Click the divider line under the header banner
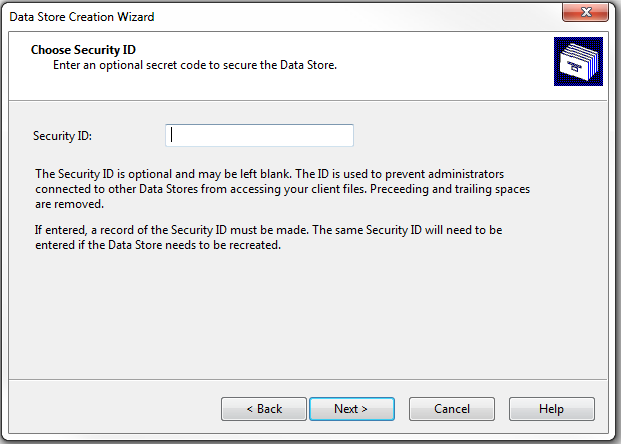This screenshot has width=621, height=444. coord(308,101)
